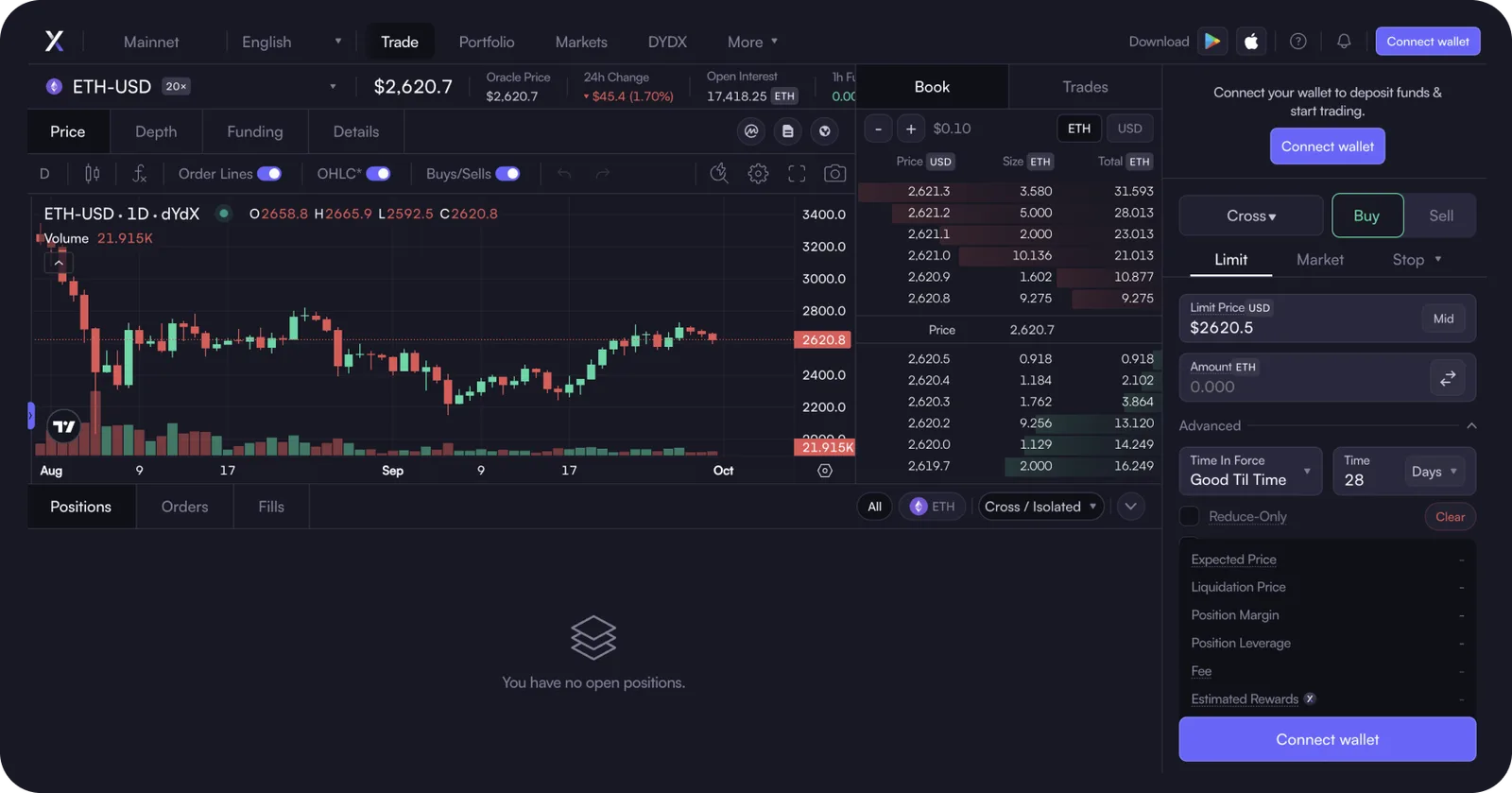The image size is (1512, 793).
Task: Open Stop order type dropdown
Action: 1417,259
